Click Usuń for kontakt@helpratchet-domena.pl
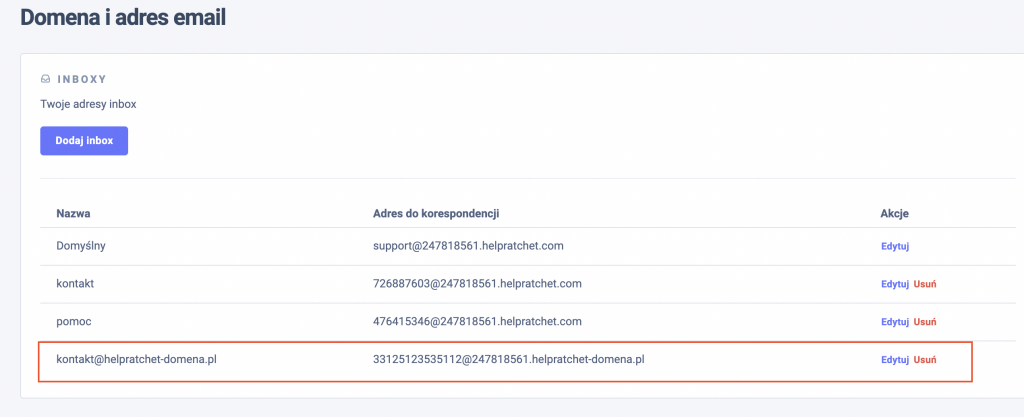 [x=924, y=360]
